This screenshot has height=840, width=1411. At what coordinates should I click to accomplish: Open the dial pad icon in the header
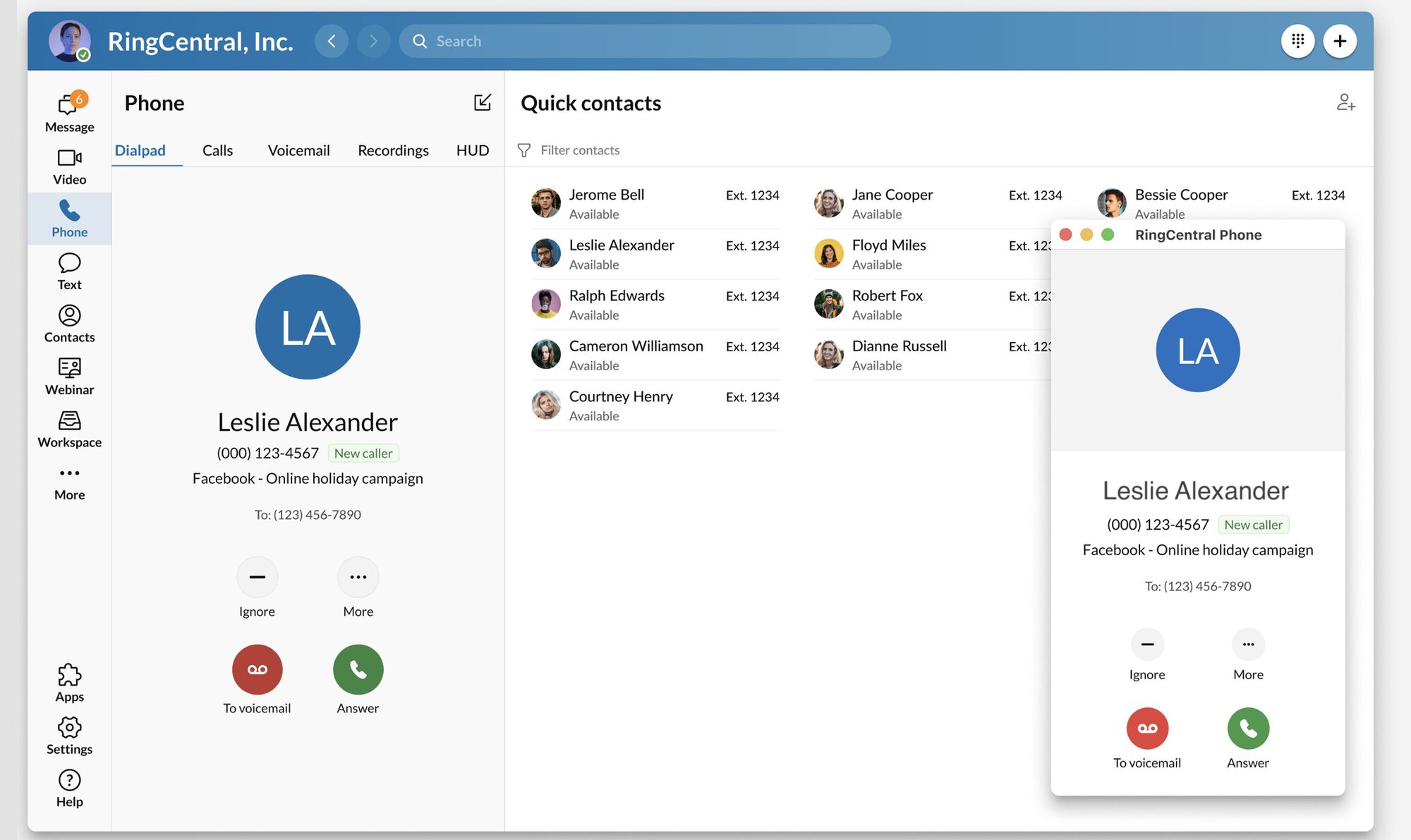pos(1297,40)
